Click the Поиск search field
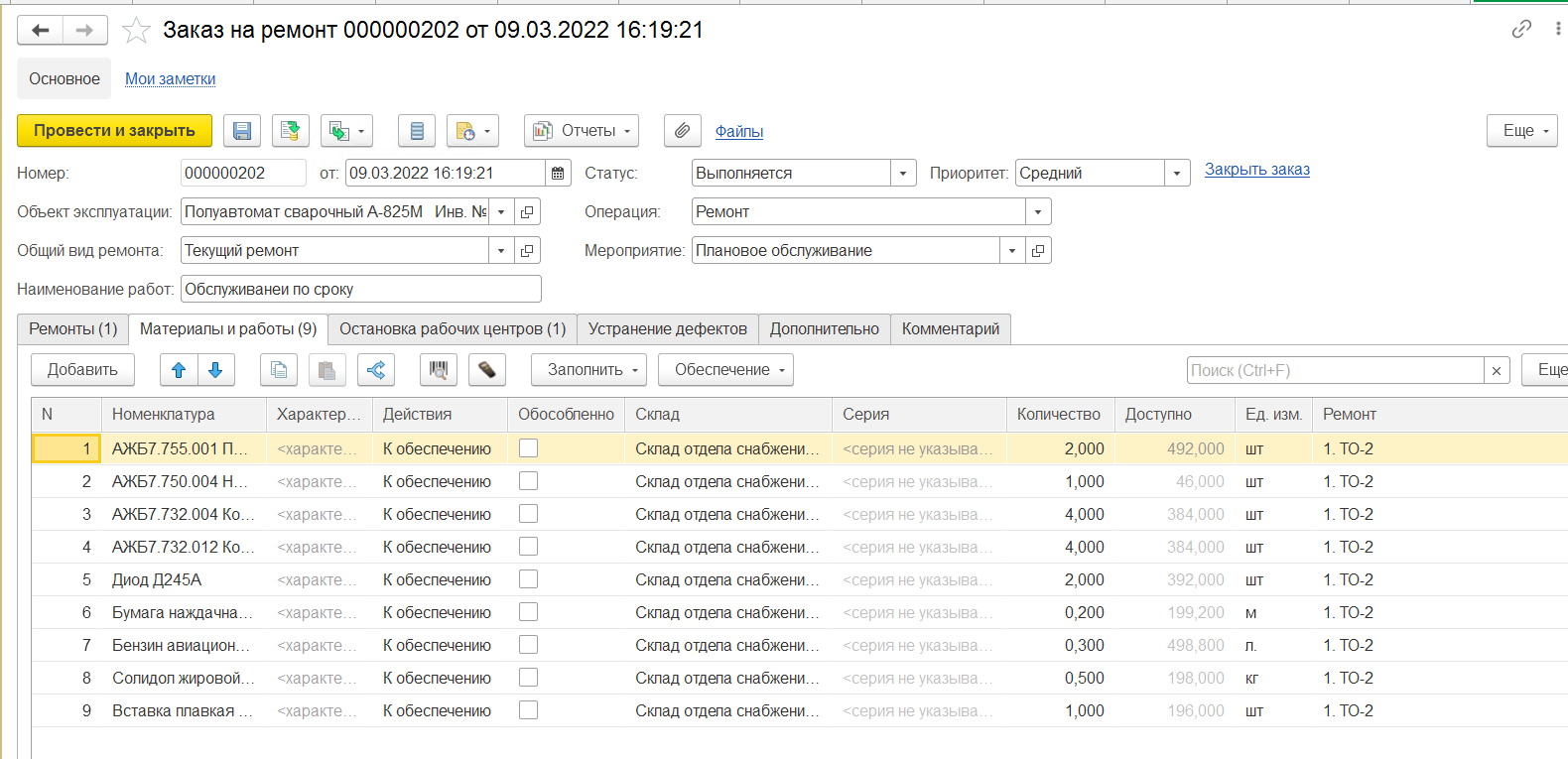Image resolution: width=1568 pixels, height=759 pixels. (1335, 371)
